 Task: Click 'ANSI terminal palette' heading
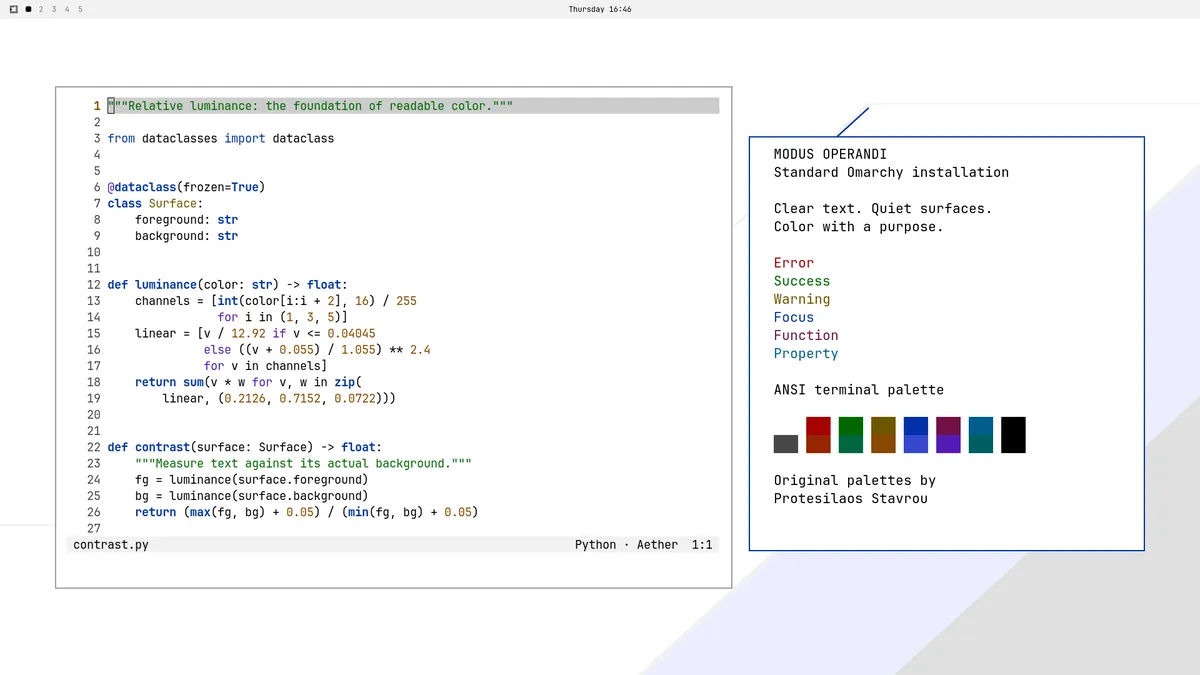pos(859,390)
